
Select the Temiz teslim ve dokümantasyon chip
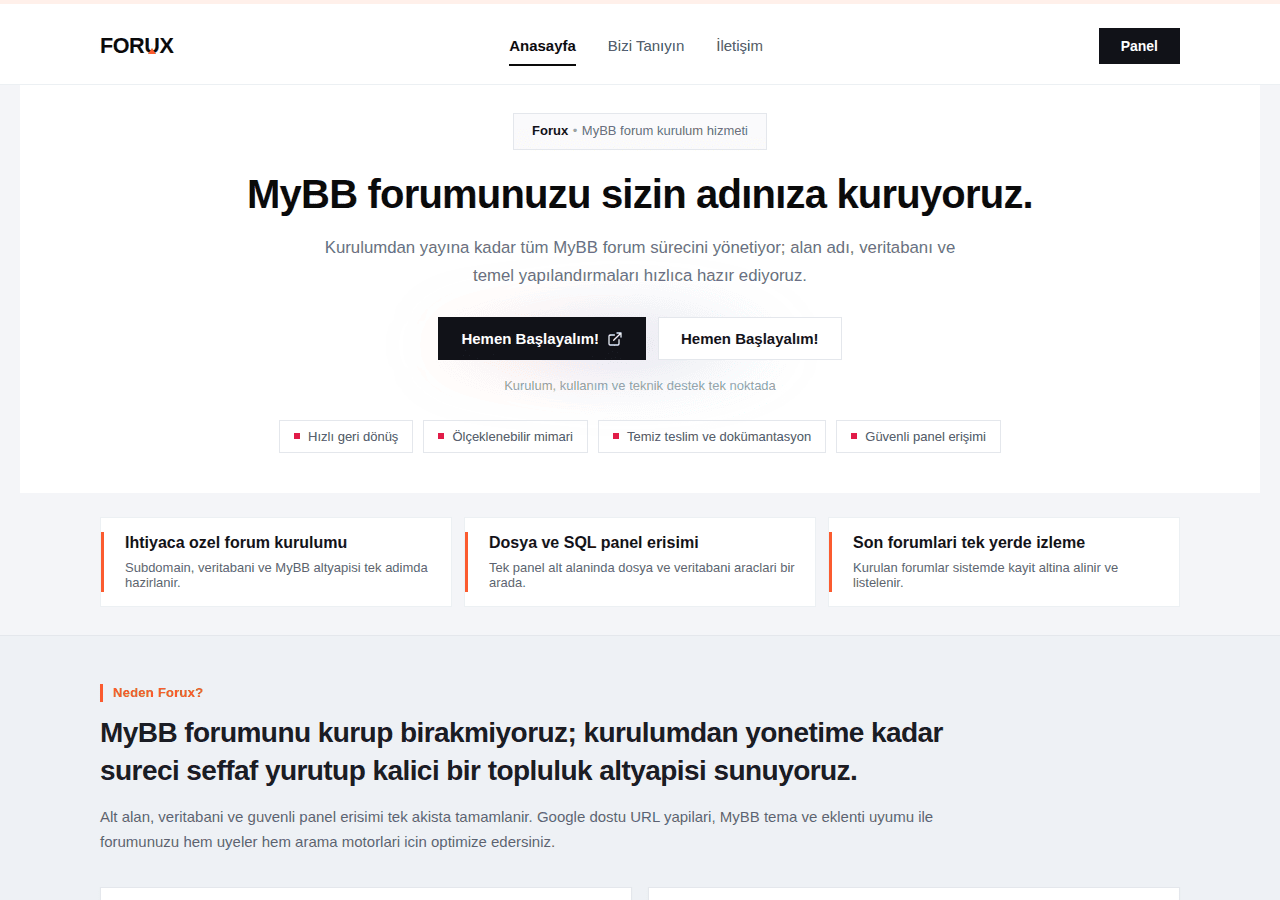tap(712, 437)
